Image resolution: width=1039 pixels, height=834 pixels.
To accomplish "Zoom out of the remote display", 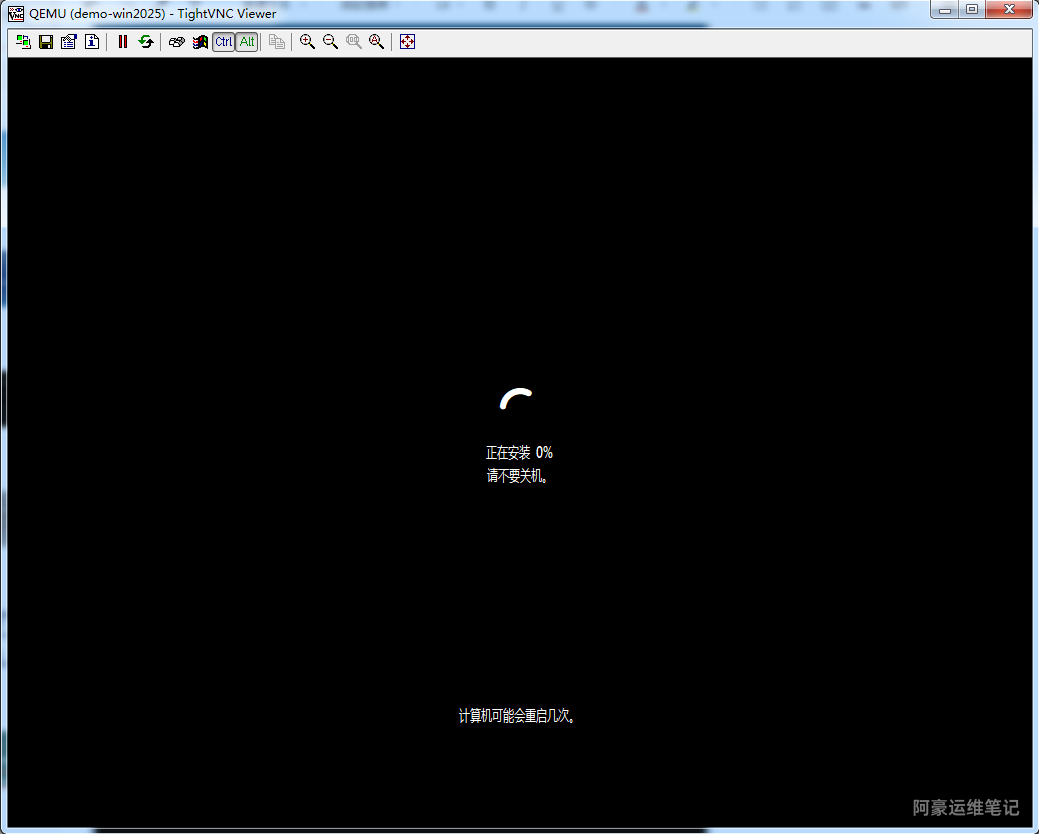I will pyautogui.click(x=330, y=42).
